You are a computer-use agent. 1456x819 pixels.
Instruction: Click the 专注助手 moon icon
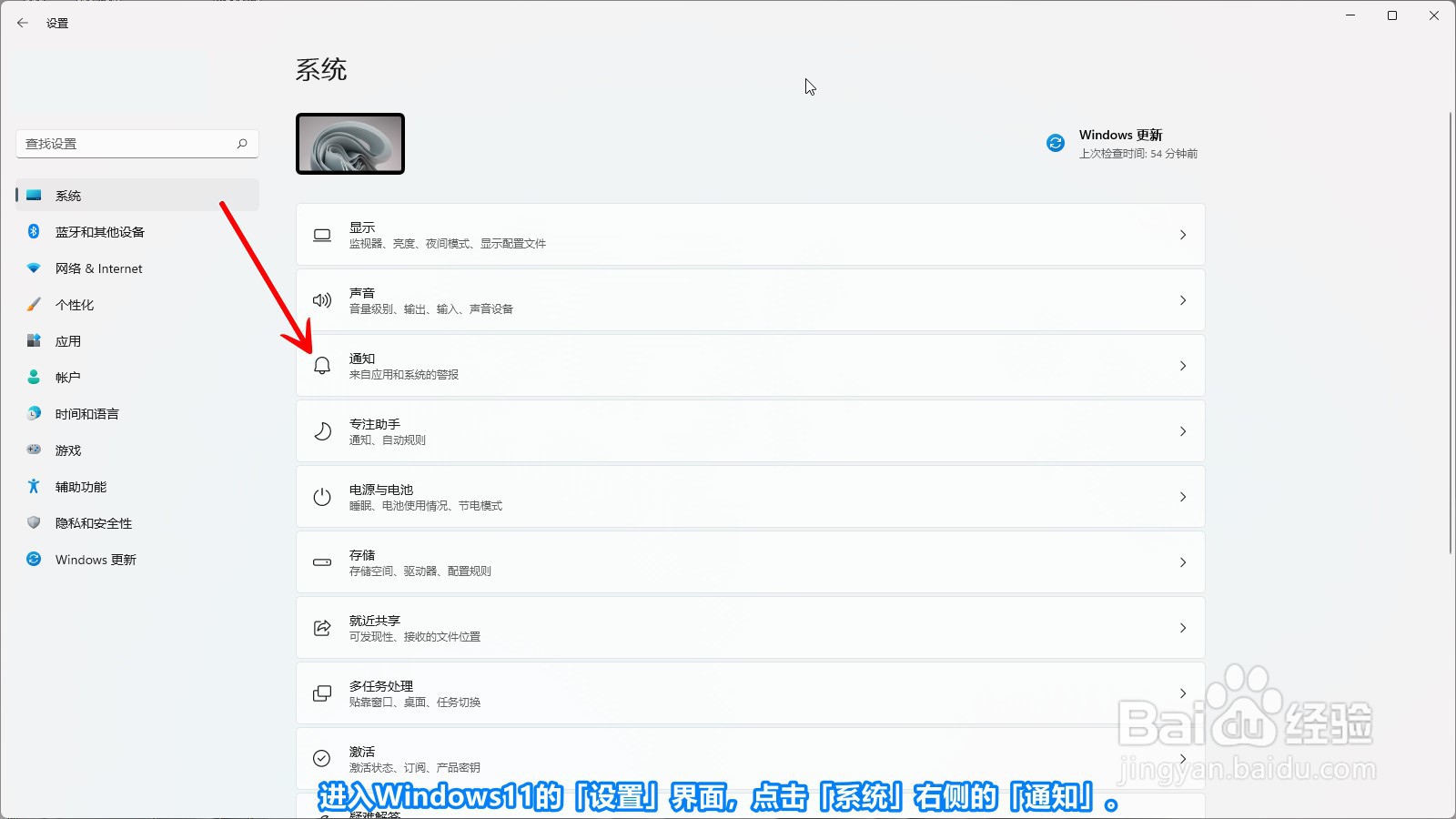322,431
